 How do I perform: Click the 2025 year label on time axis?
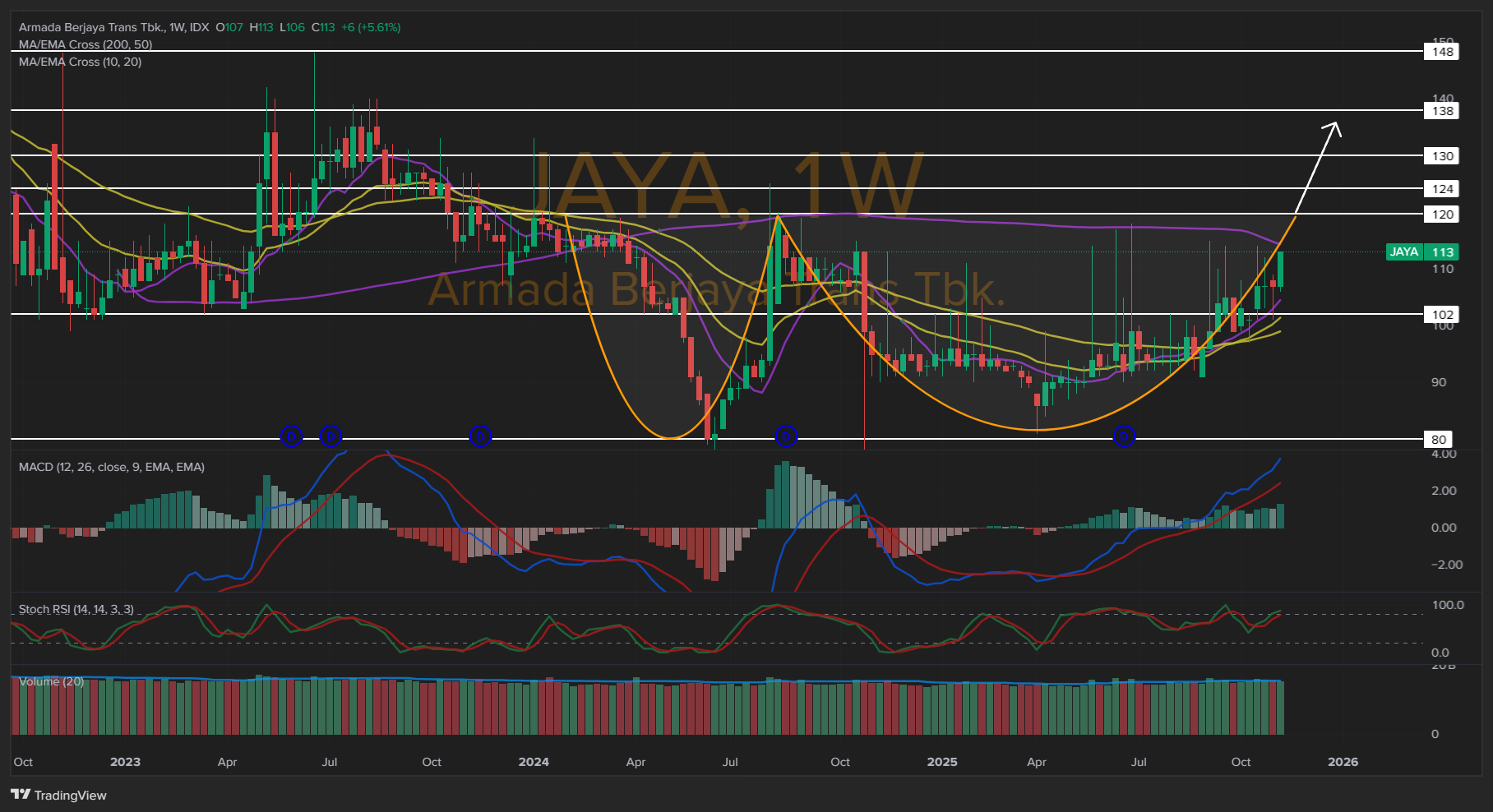[x=942, y=762]
